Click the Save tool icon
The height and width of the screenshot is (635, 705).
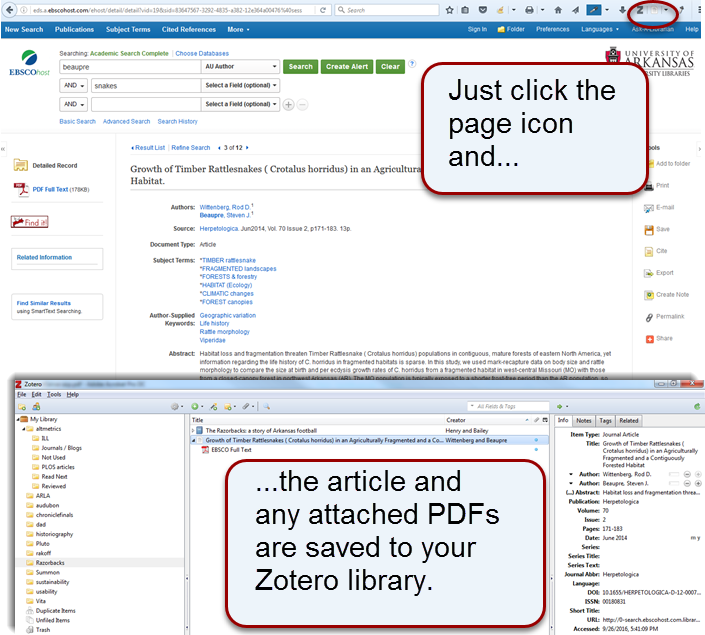tap(649, 230)
